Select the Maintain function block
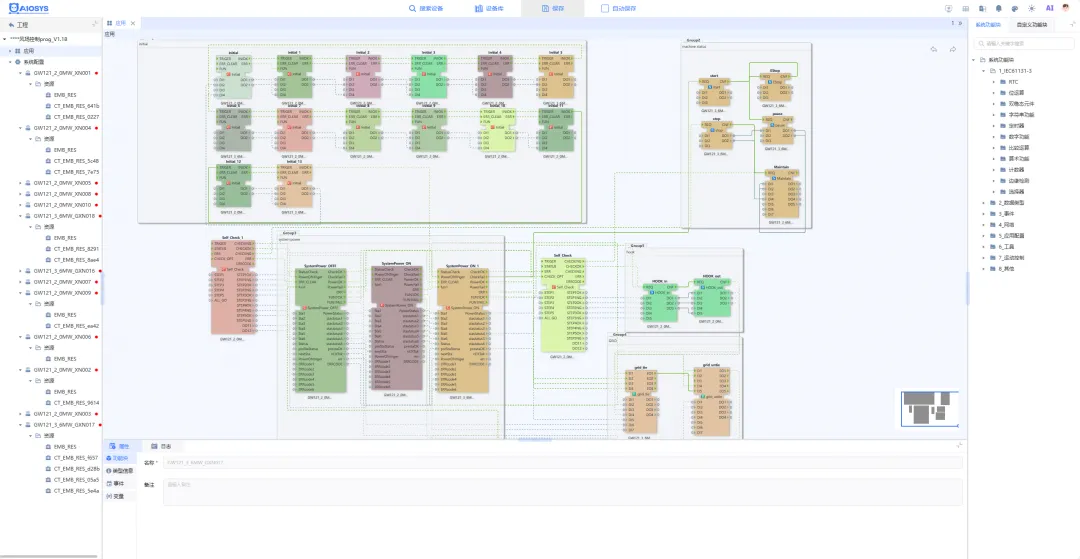This screenshot has width=1080, height=559. [x=782, y=193]
